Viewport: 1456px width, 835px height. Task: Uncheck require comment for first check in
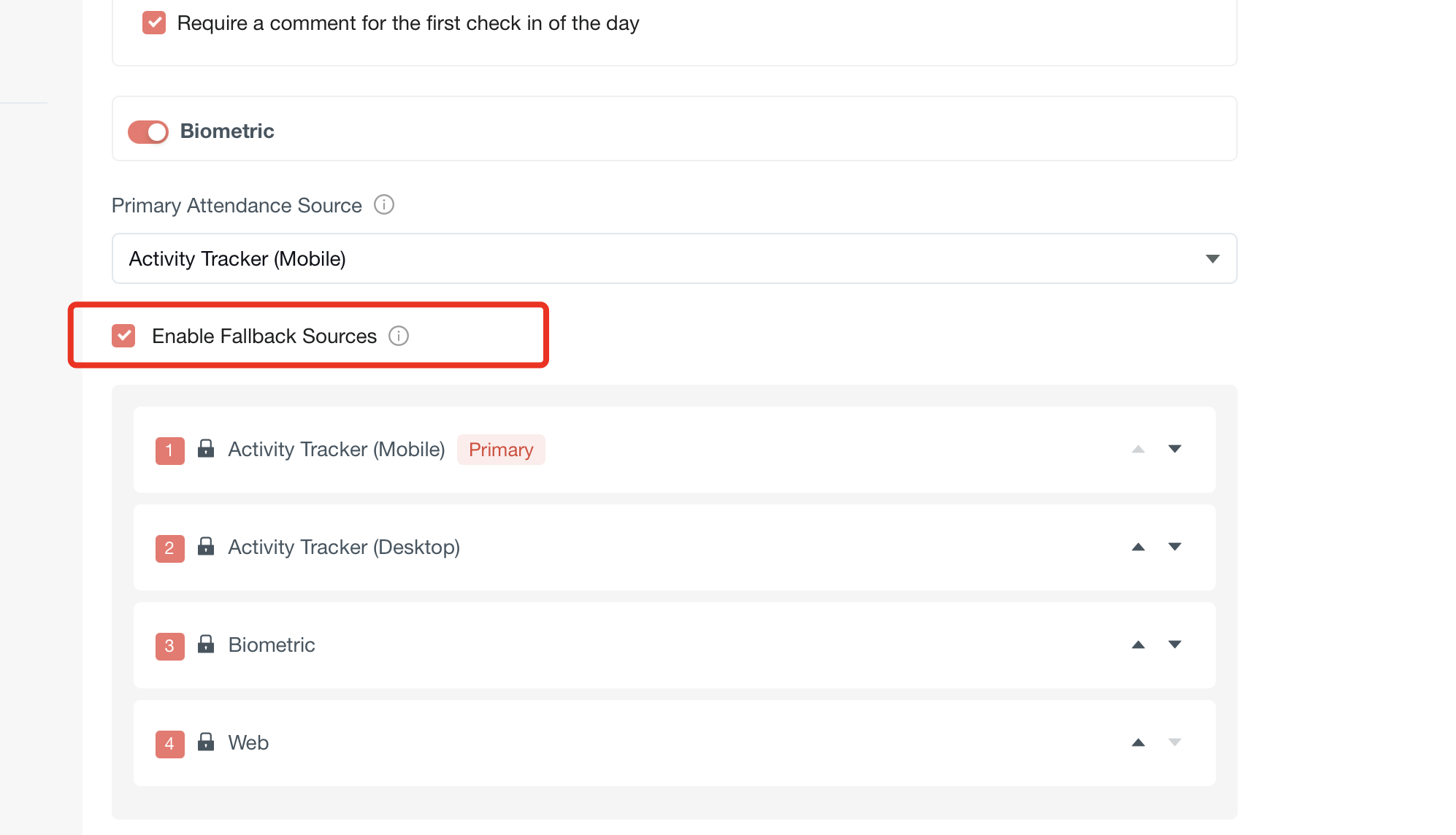pyautogui.click(x=154, y=23)
